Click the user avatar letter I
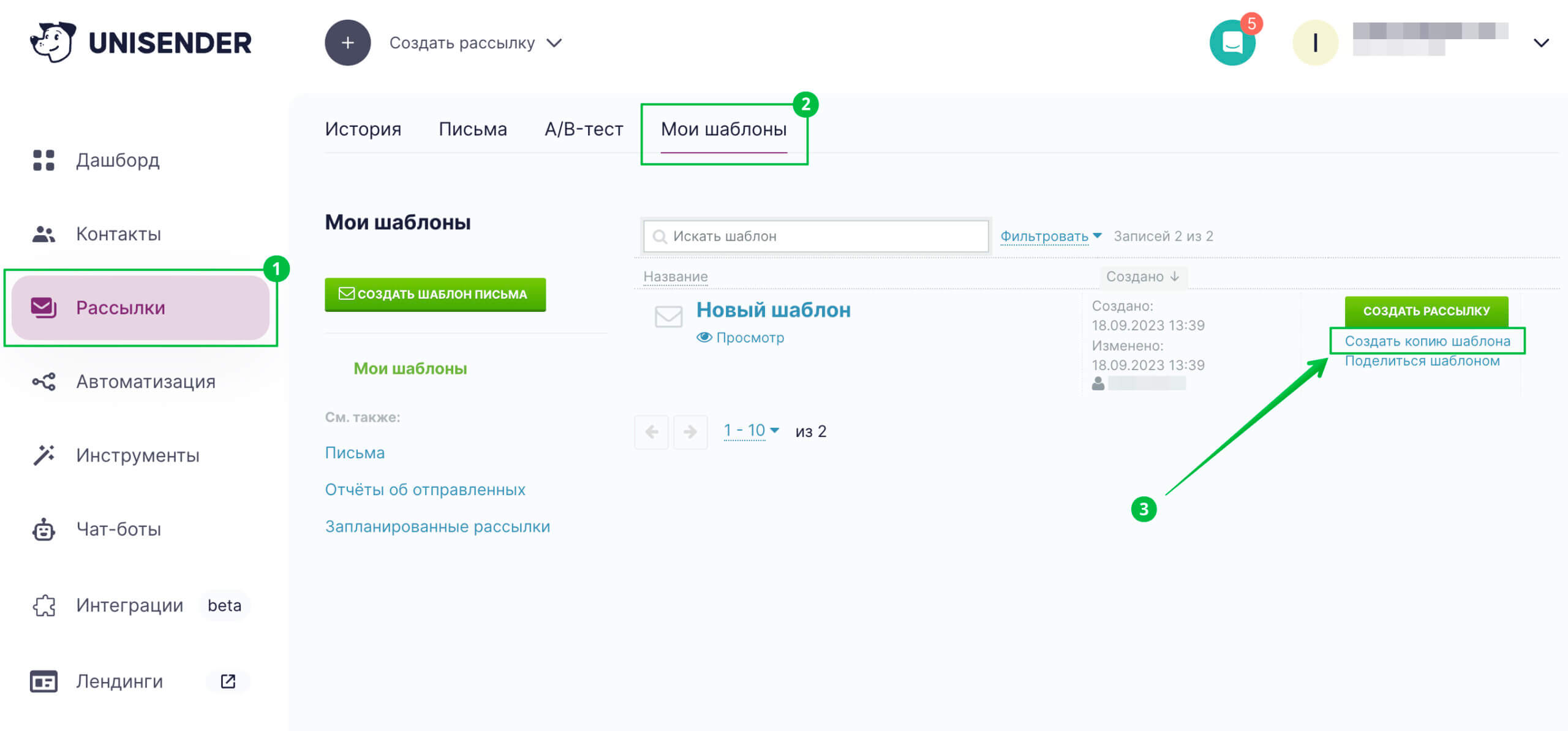Screen dimensions: 1568x731 coord(1315,43)
